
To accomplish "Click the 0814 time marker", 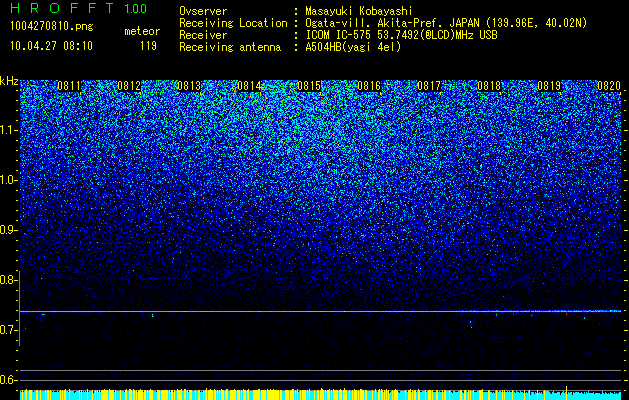I will coord(249,86).
